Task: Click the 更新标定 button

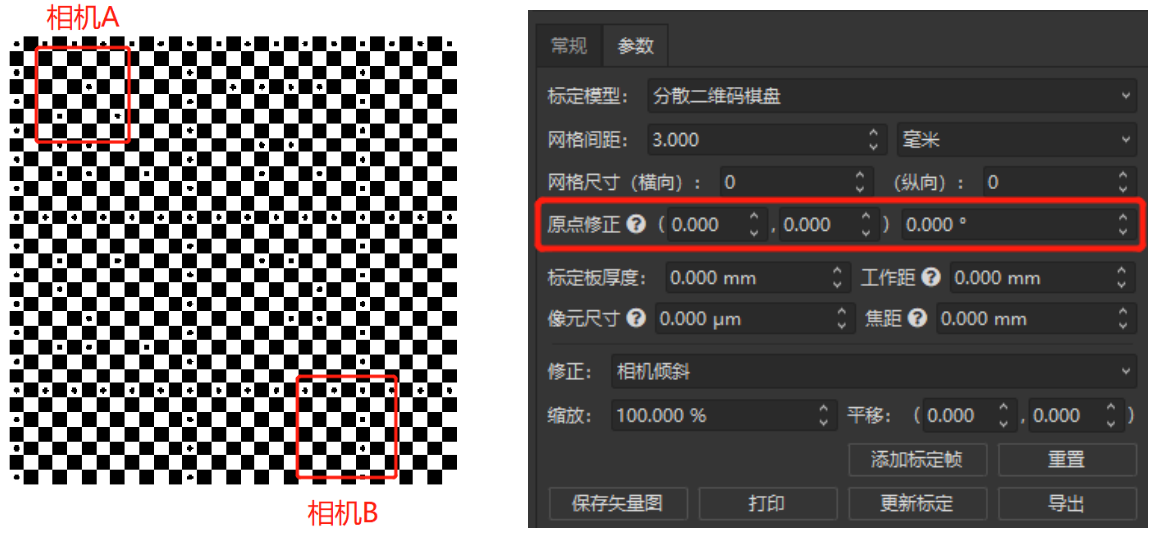Action: click(x=917, y=503)
